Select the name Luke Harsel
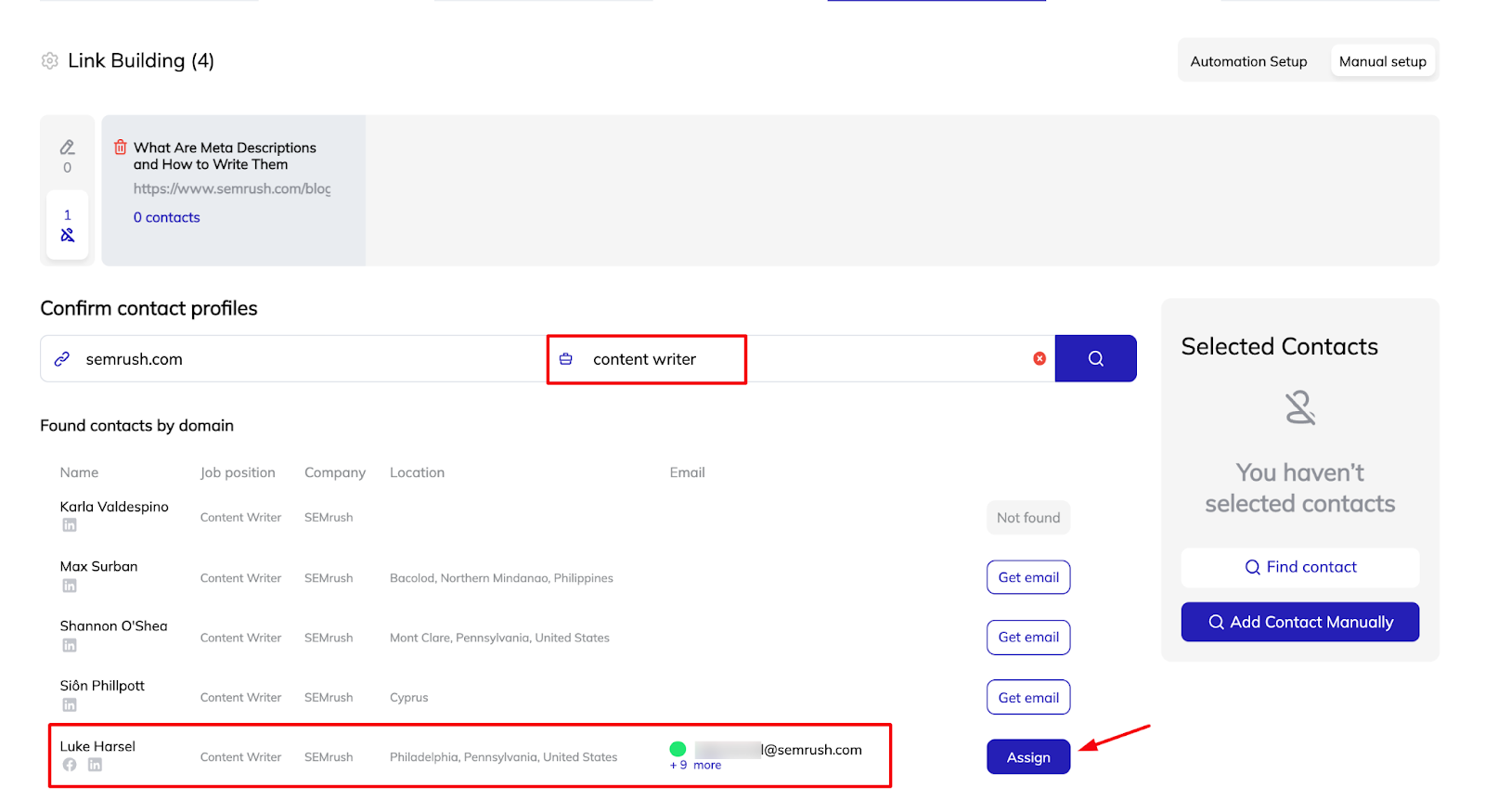 tap(97, 746)
